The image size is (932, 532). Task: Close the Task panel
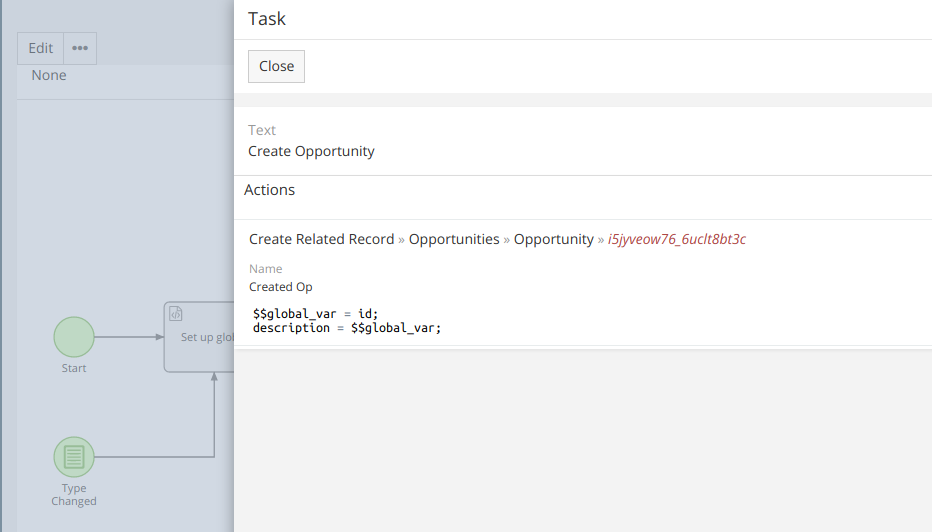pos(276,66)
